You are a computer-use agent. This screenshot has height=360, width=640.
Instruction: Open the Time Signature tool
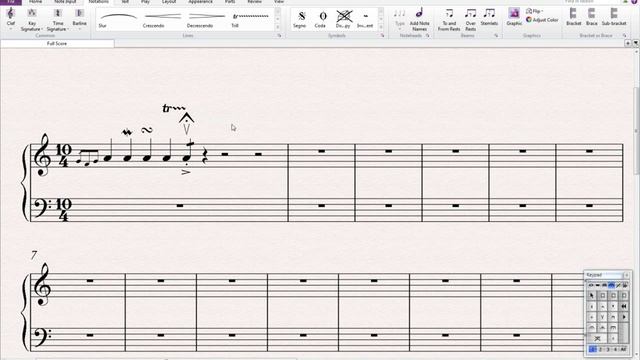[x=58, y=20]
